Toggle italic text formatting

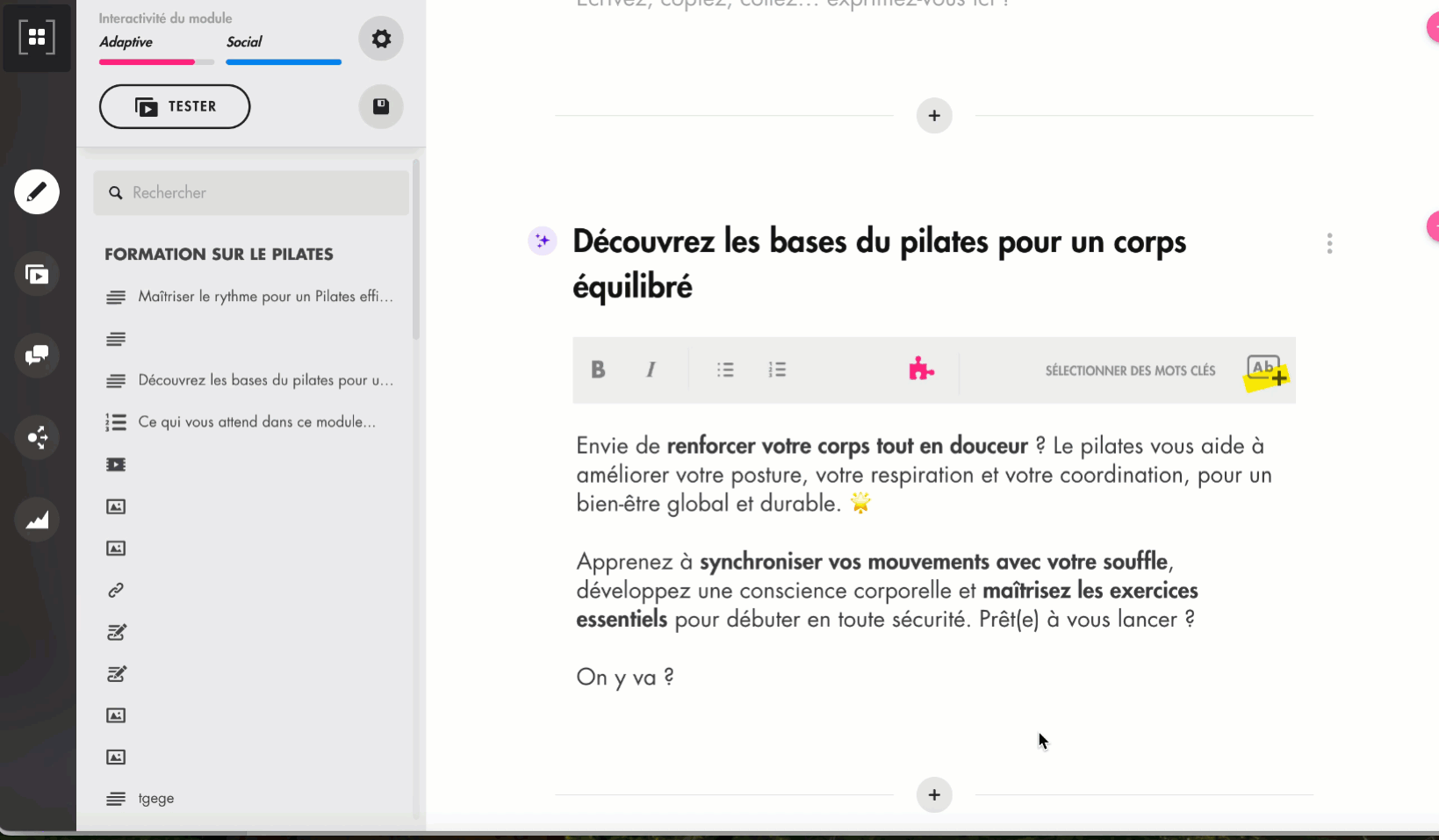651,370
